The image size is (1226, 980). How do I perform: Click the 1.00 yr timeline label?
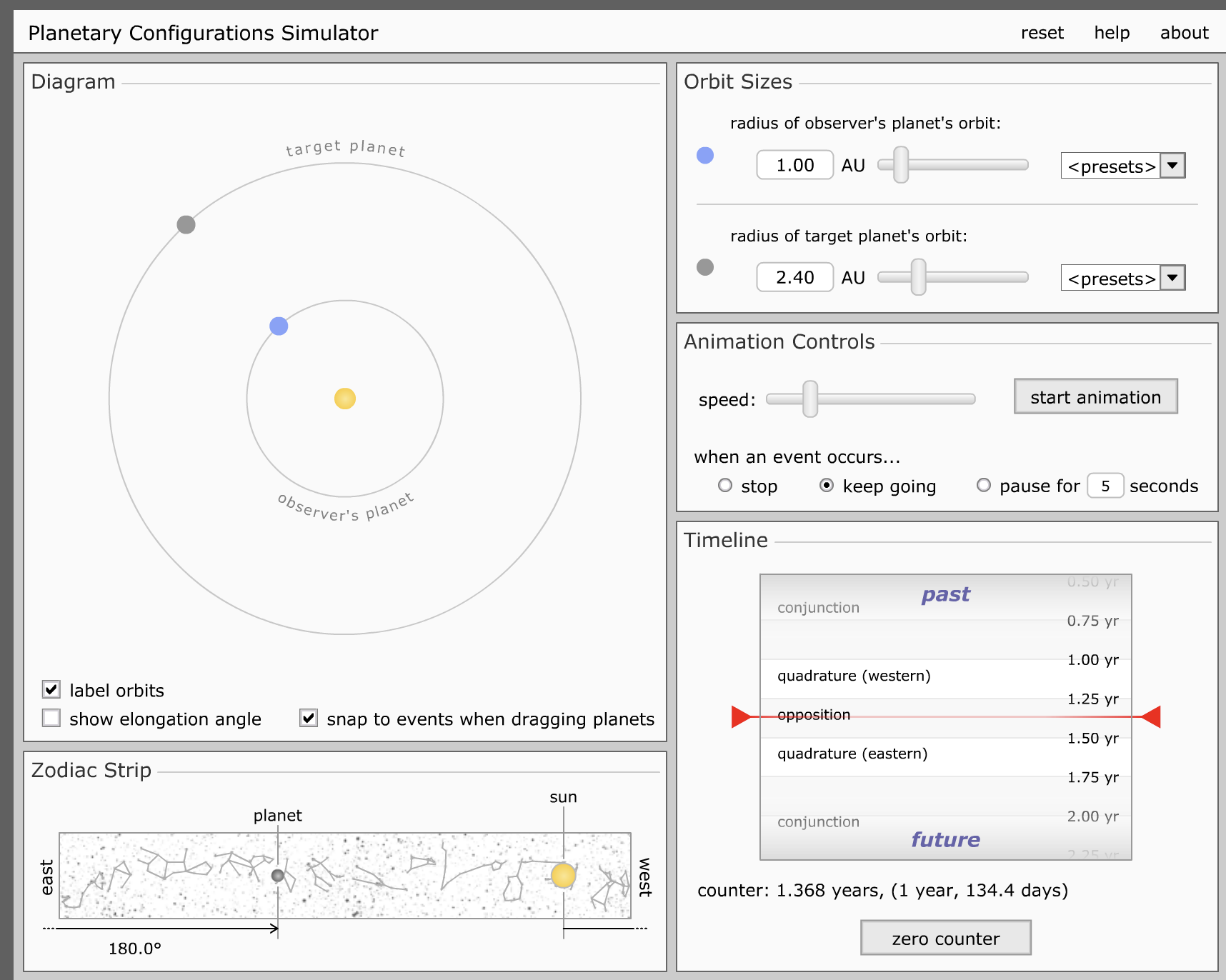[1093, 660]
